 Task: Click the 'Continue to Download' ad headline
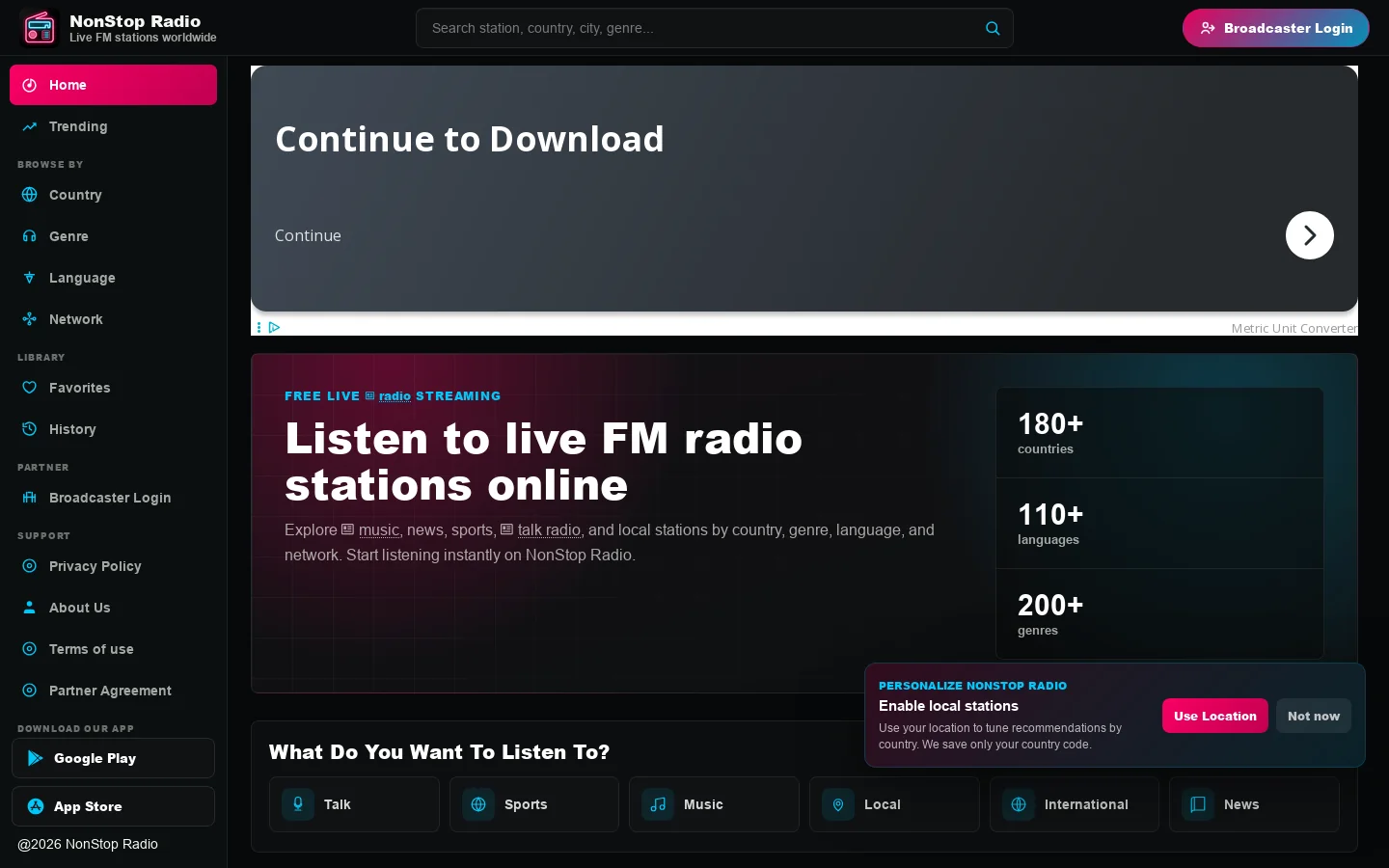click(x=470, y=140)
